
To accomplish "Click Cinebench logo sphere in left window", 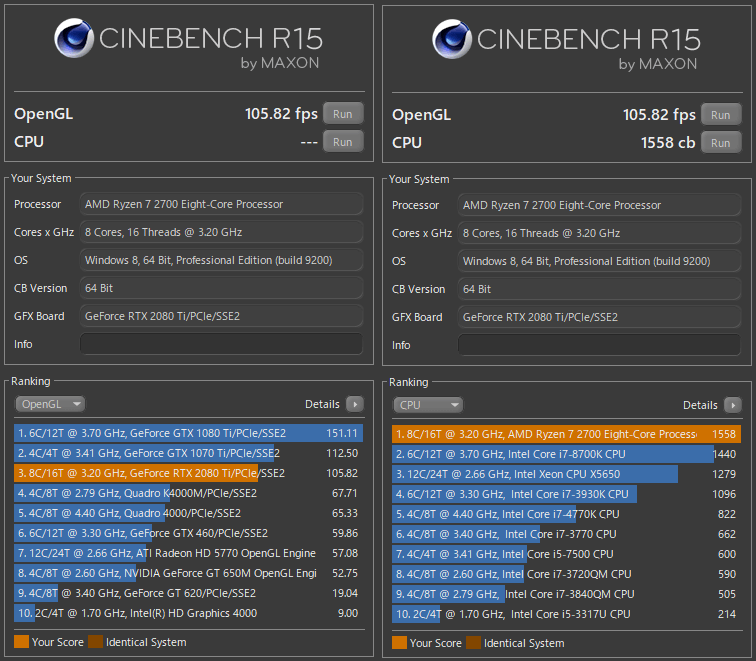I will pos(74,38).
